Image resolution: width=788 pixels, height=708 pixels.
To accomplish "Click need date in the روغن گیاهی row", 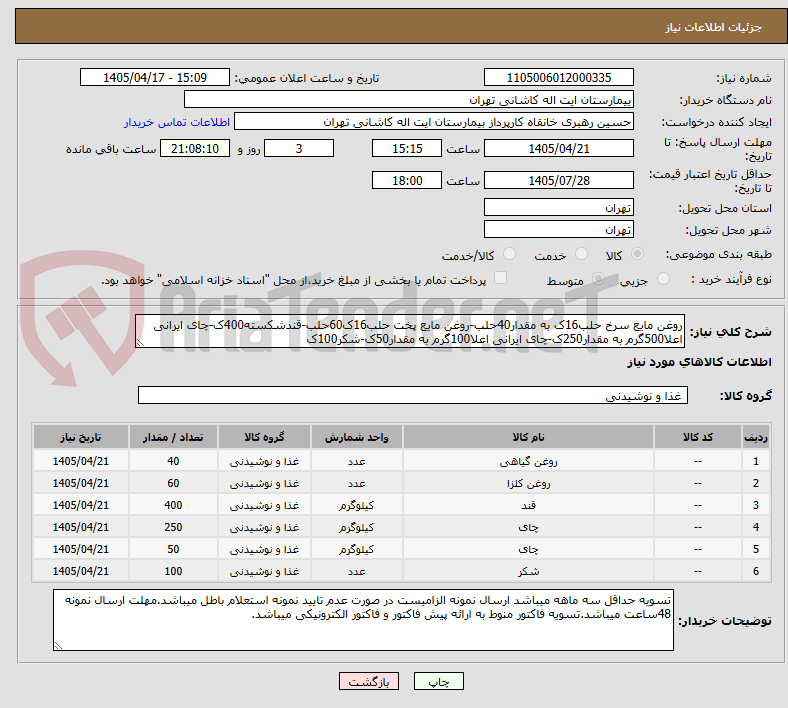I will [81, 461].
